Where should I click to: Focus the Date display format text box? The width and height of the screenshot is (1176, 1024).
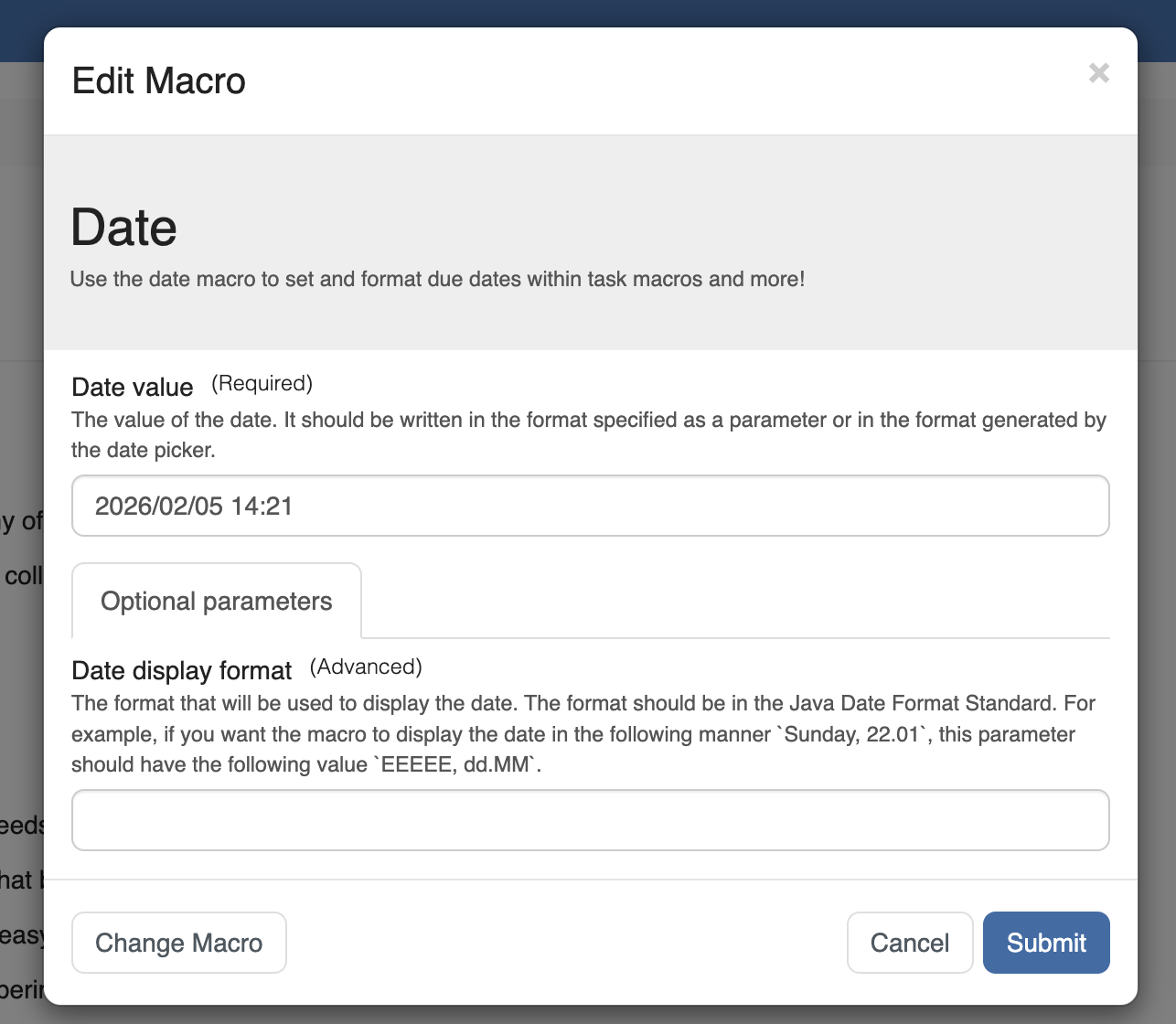(590, 820)
